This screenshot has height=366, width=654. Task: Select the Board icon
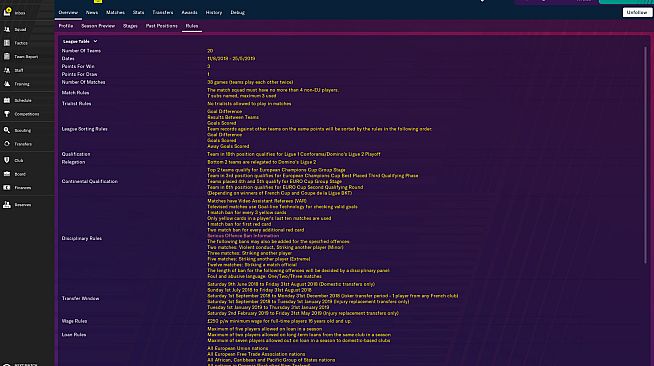7,174
